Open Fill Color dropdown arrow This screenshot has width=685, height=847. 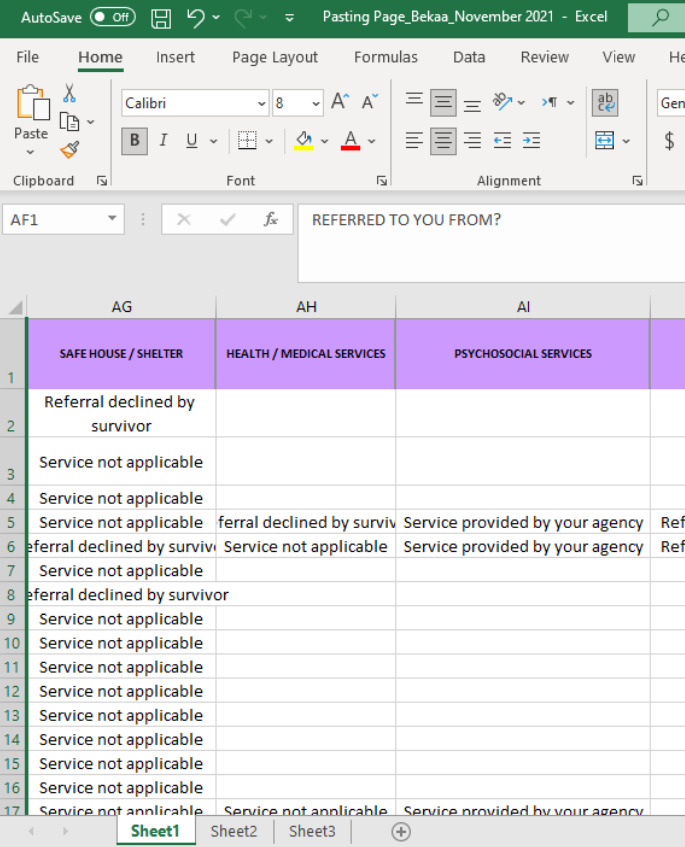(325, 142)
